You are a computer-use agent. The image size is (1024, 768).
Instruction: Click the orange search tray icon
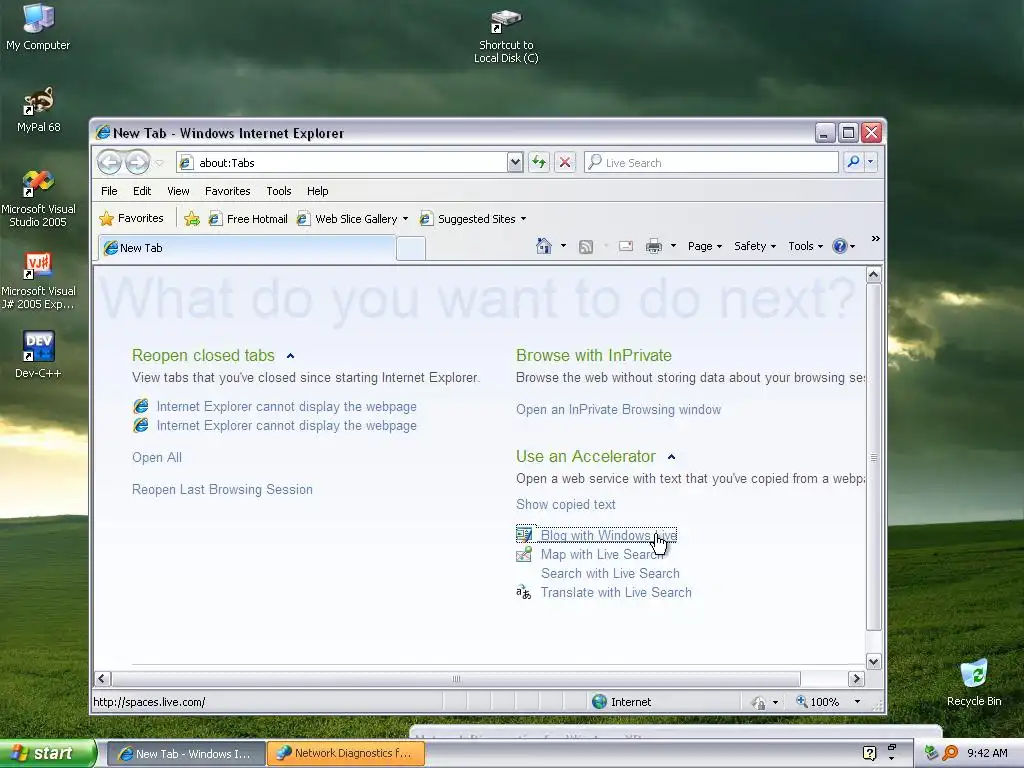coord(950,753)
